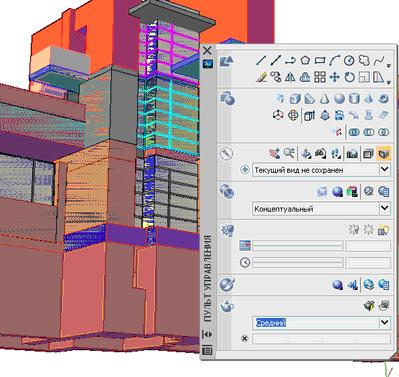
Task: Select the Circle drawing tool
Action: (x=349, y=61)
